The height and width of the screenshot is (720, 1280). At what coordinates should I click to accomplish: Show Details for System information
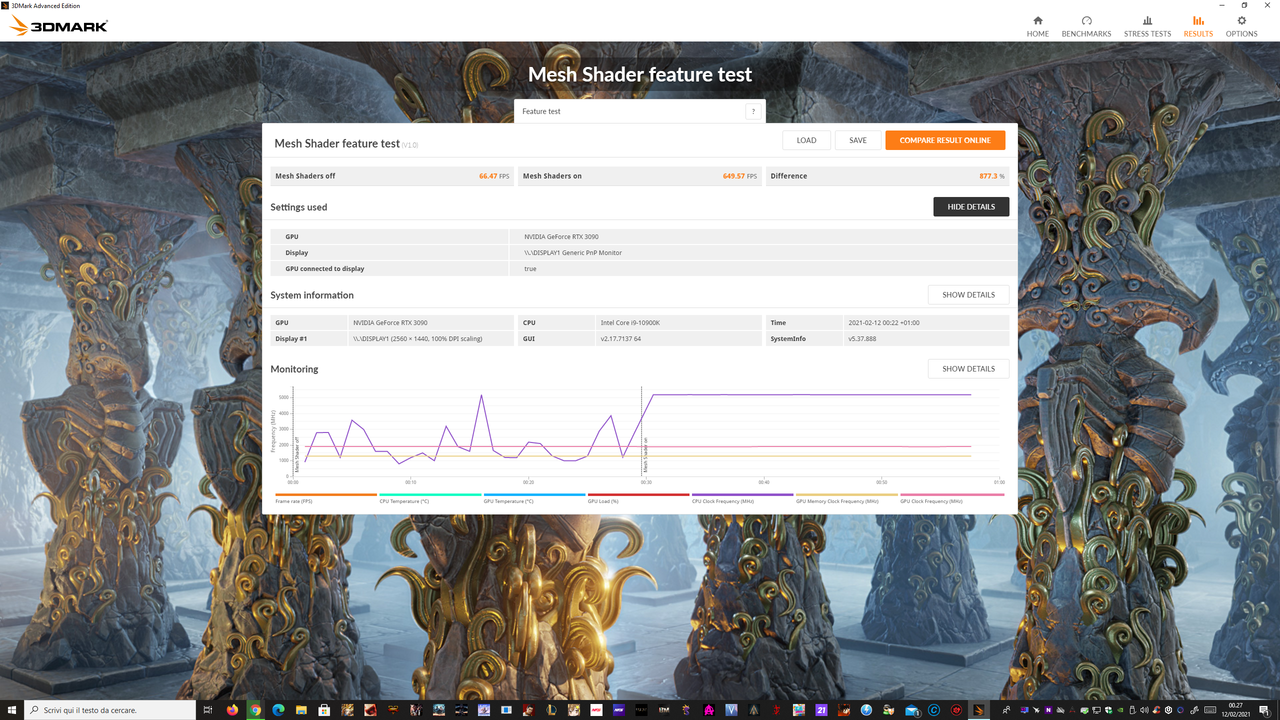pyautogui.click(x=967, y=294)
